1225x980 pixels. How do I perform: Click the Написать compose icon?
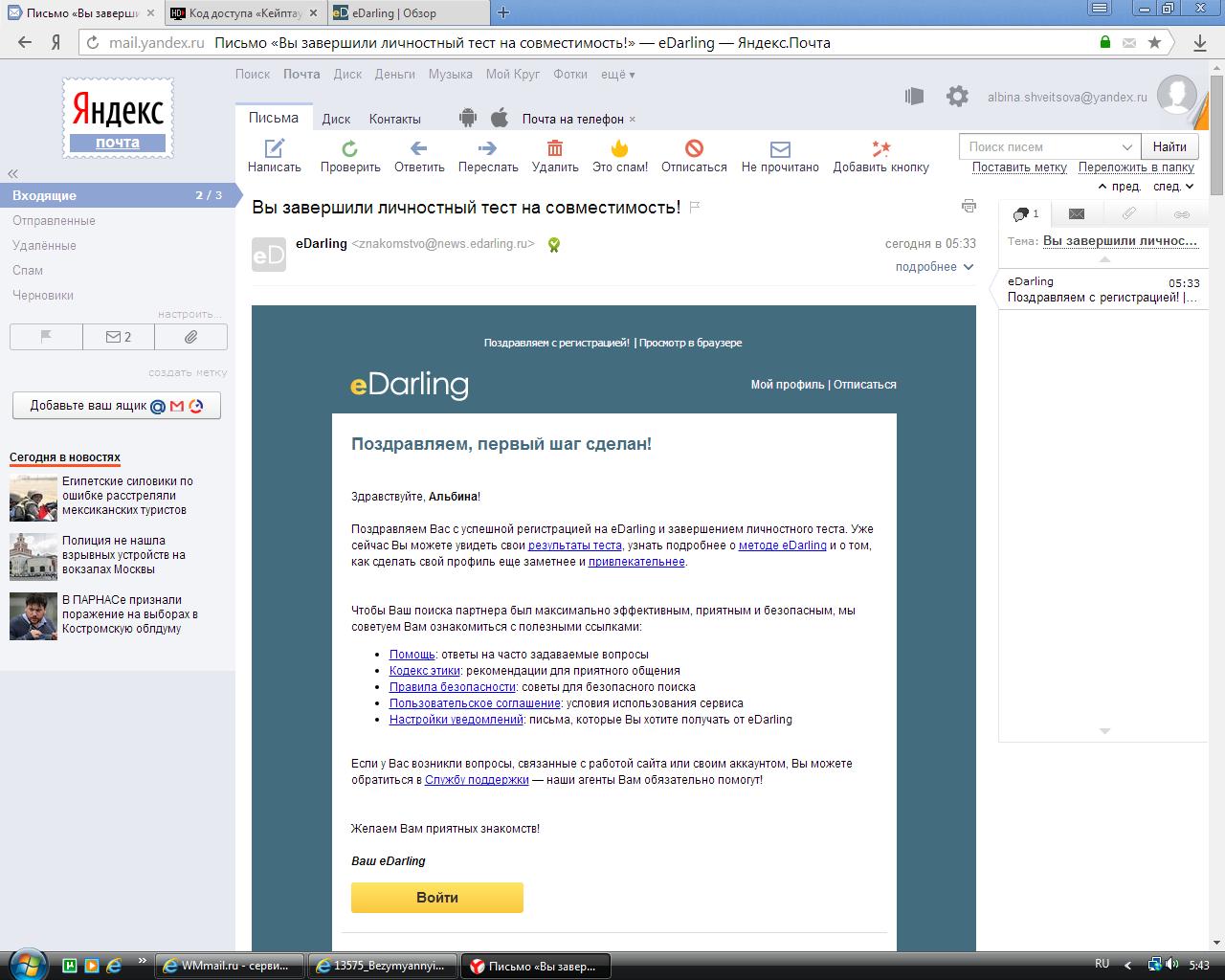[x=275, y=147]
